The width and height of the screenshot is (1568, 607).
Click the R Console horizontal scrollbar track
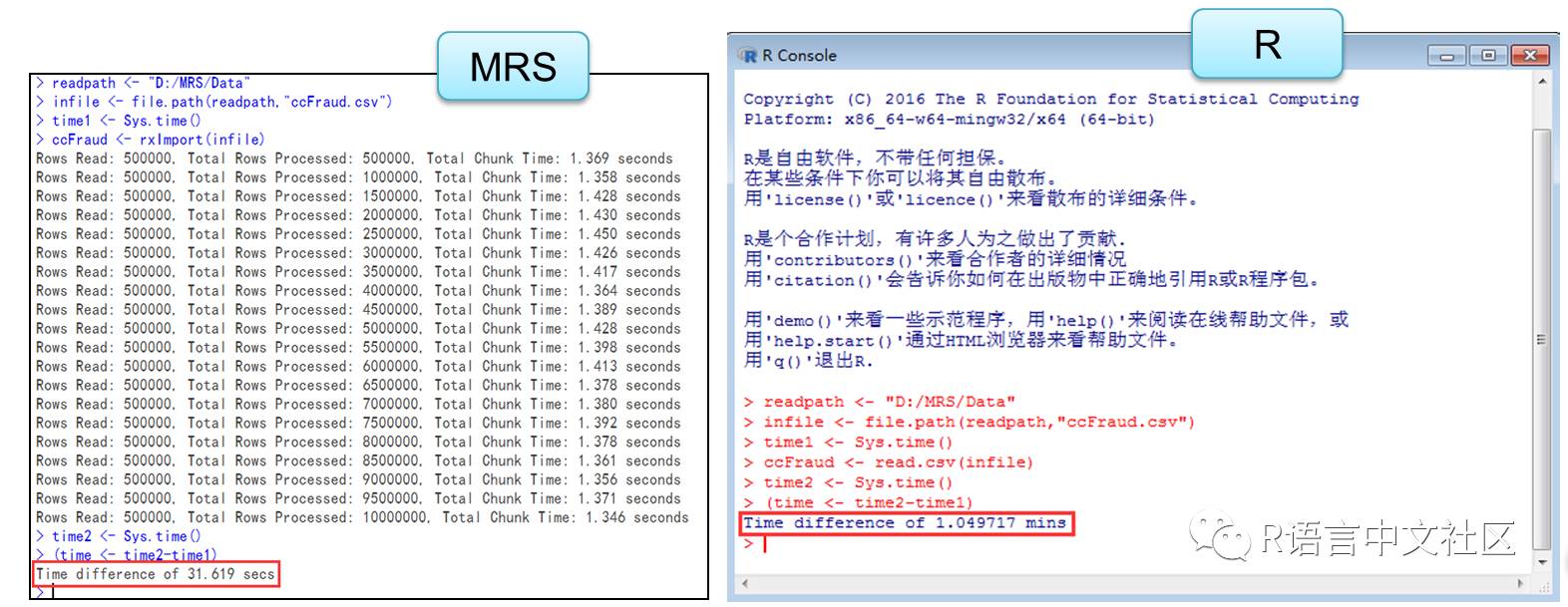click(x=1127, y=583)
